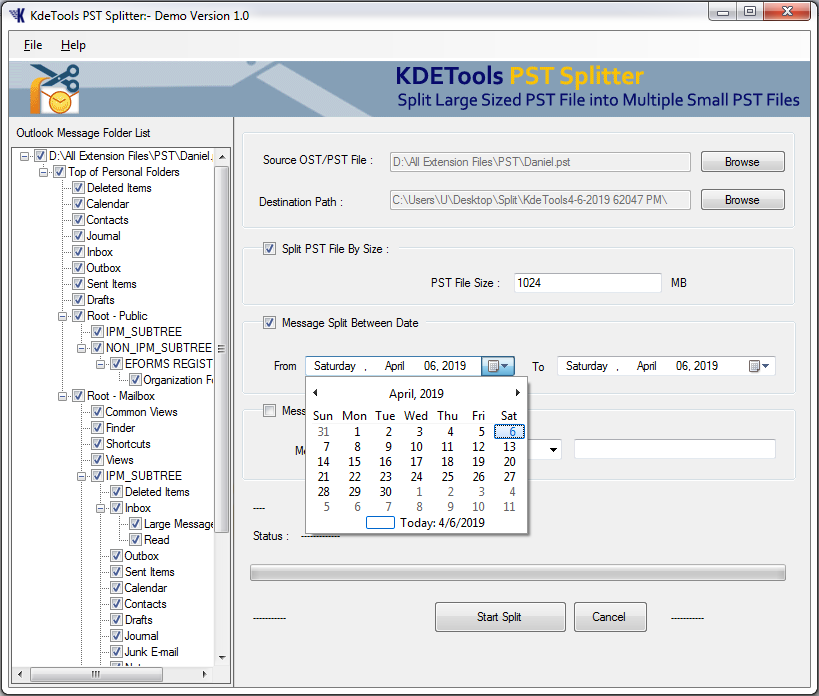819x696 pixels.
Task: Go to previous month in calendar
Action: [x=315, y=393]
